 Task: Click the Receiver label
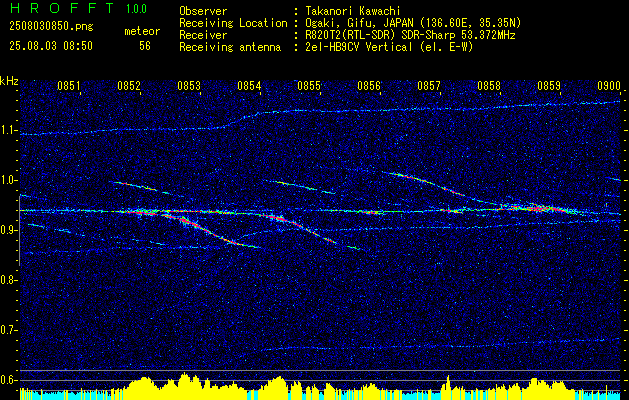pos(203,35)
